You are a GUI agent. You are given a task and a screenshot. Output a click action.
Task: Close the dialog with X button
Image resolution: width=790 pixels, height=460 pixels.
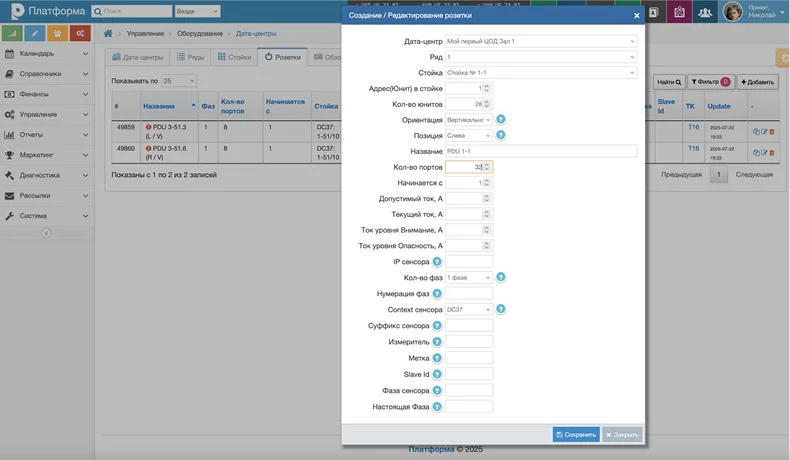pos(636,16)
